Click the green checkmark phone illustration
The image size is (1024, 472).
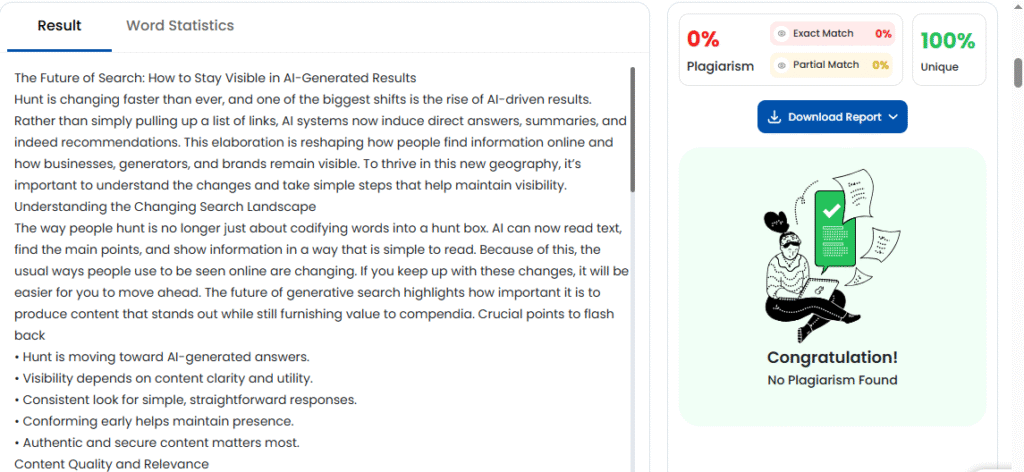(832, 232)
